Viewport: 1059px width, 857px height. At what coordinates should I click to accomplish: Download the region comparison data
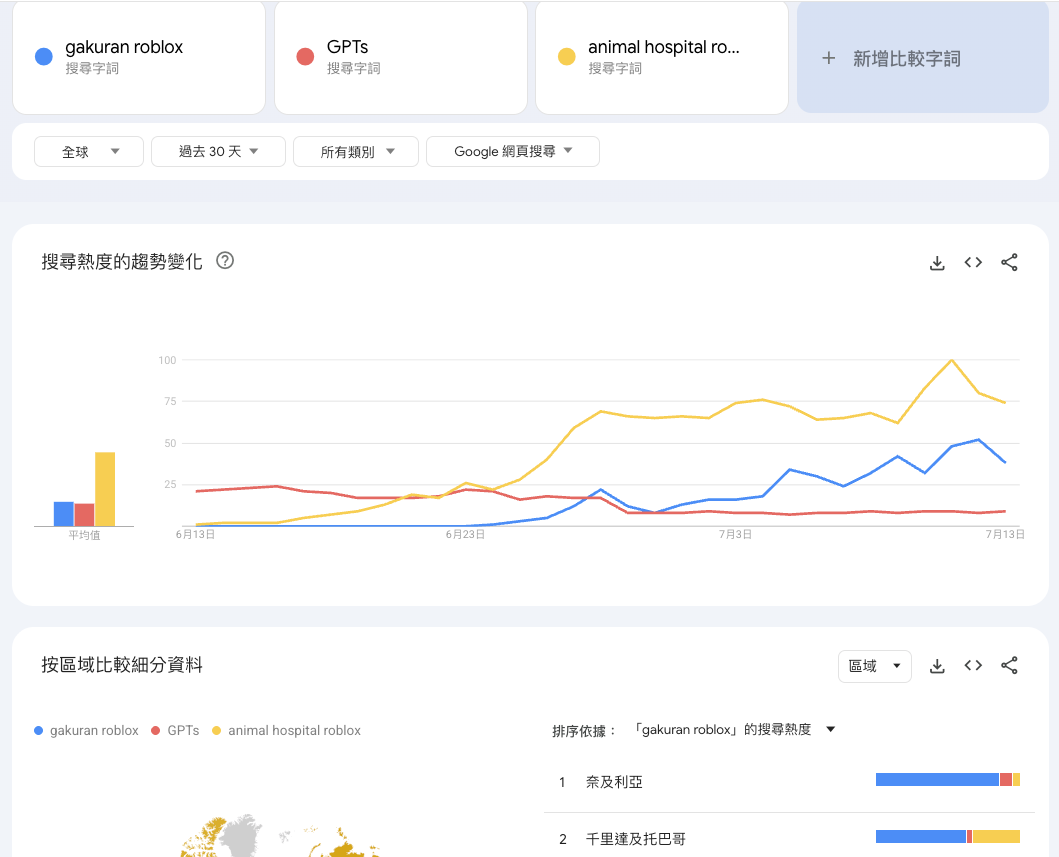(937, 666)
